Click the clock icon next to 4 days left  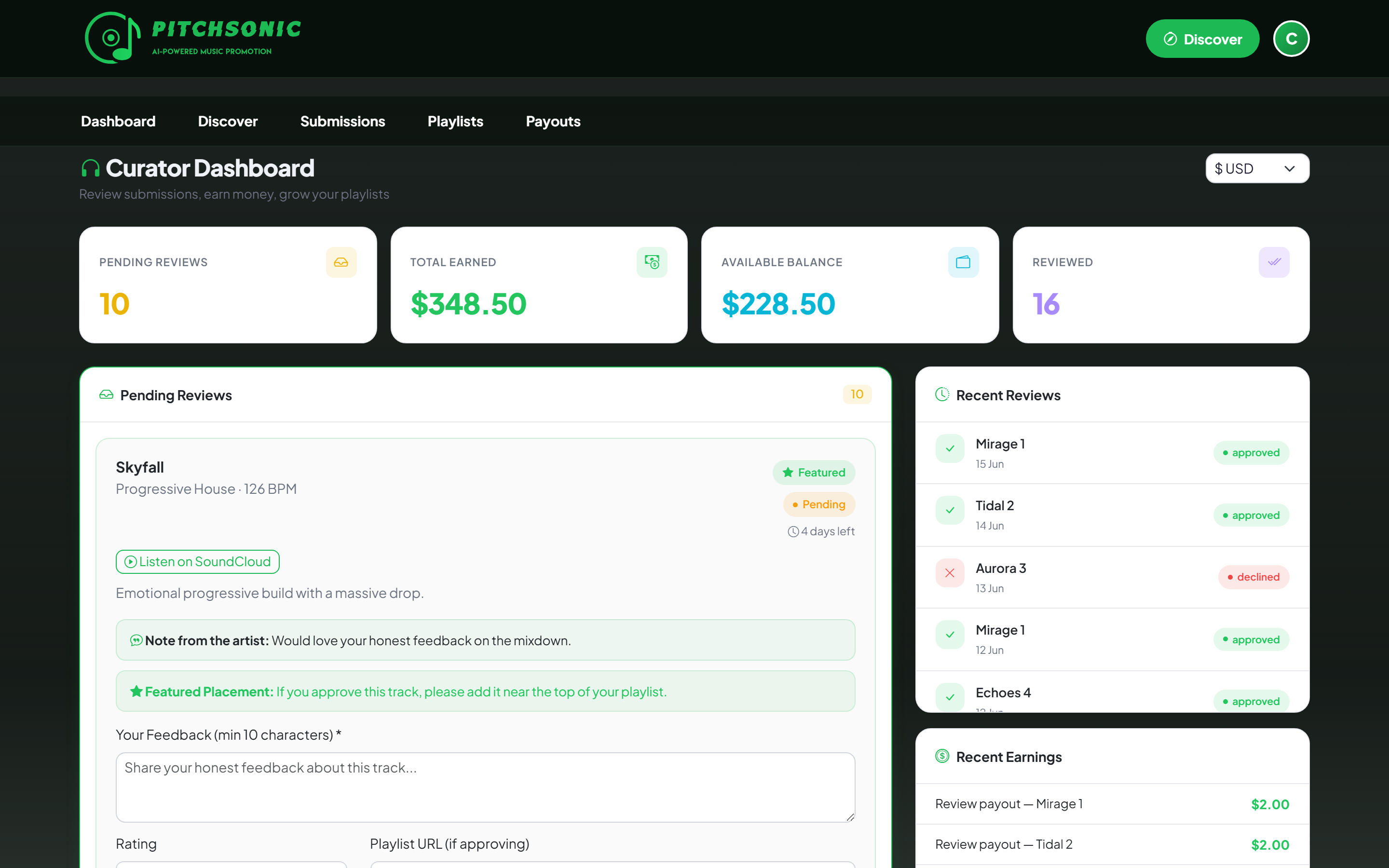pos(793,531)
